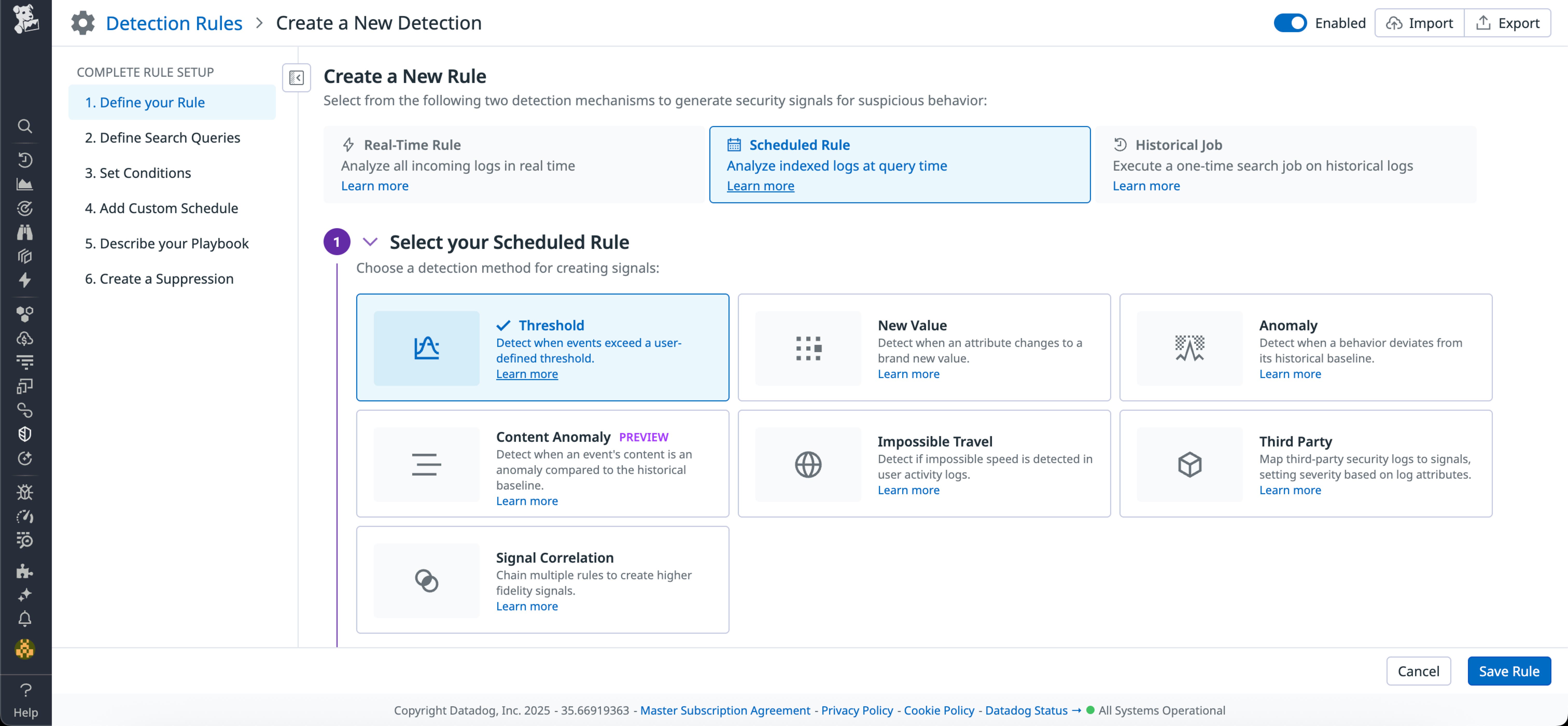Open the Watchdog binoculars icon
The width and height of the screenshot is (1568, 726).
tap(25, 232)
